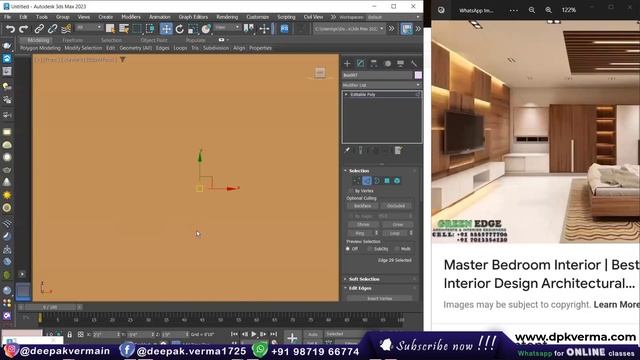
Task: Activate Select and Scale tool
Action: point(193,29)
